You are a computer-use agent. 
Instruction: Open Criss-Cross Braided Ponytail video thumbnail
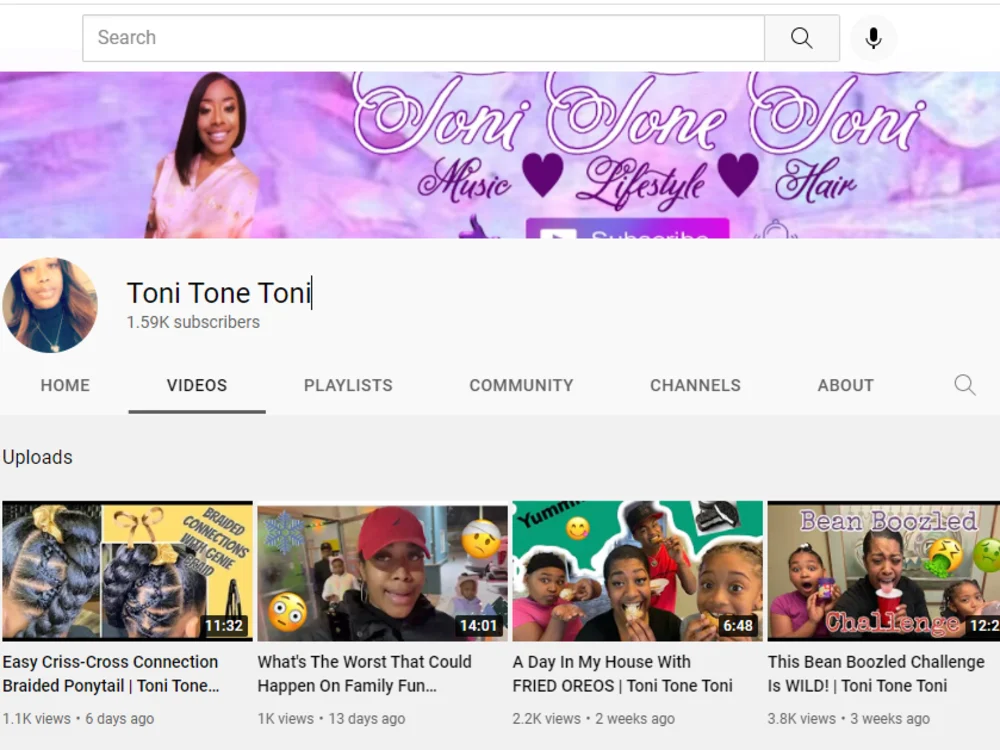click(128, 571)
